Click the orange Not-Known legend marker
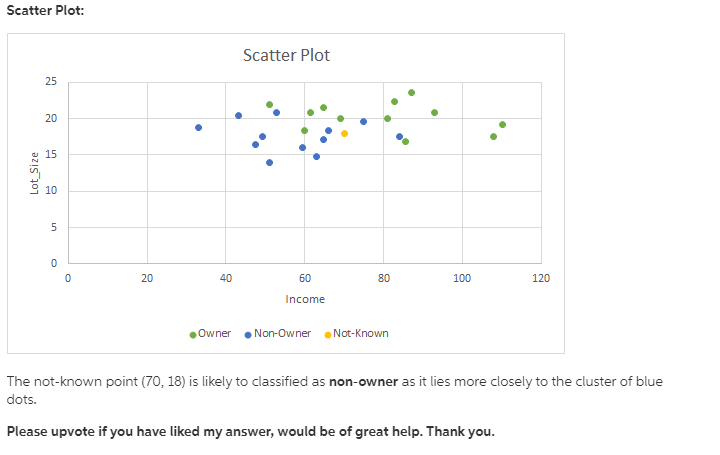The width and height of the screenshot is (720, 455). 328,334
